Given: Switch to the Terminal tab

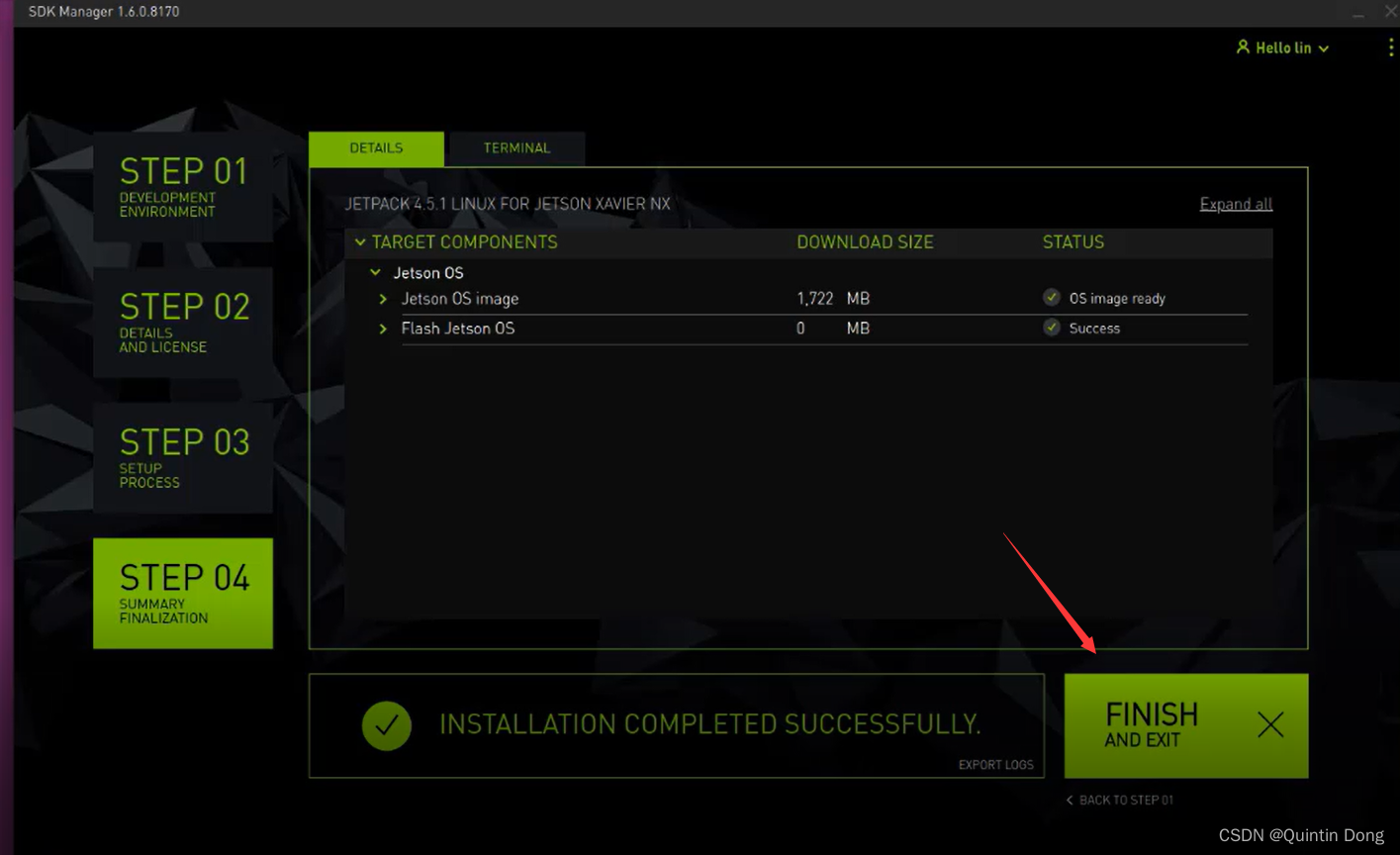Looking at the screenshot, I should coord(516,148).
